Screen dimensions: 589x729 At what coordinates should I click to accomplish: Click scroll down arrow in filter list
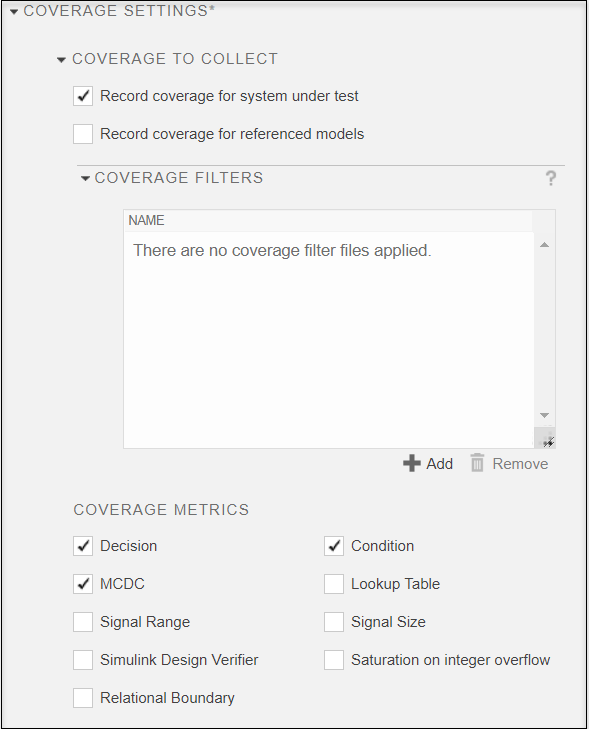(x=544, y=415)
